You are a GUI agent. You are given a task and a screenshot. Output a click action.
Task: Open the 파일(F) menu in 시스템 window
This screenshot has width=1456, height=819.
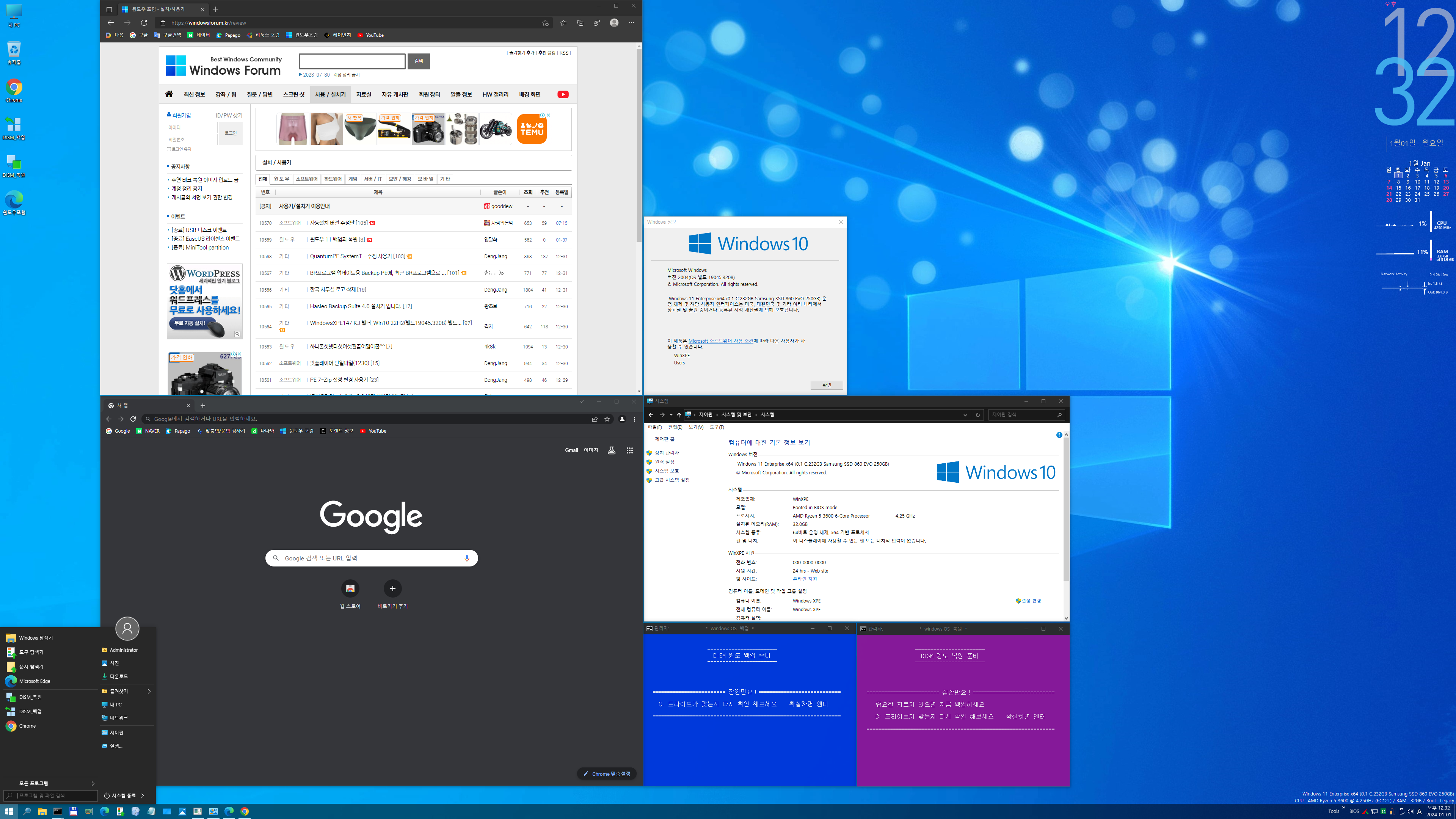(654, 427)
